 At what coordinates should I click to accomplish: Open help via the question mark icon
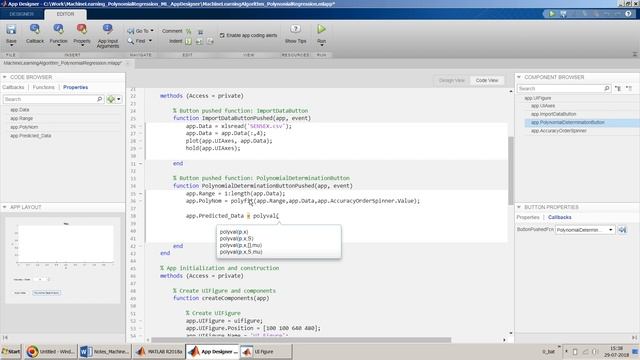(x=628, y=13)
